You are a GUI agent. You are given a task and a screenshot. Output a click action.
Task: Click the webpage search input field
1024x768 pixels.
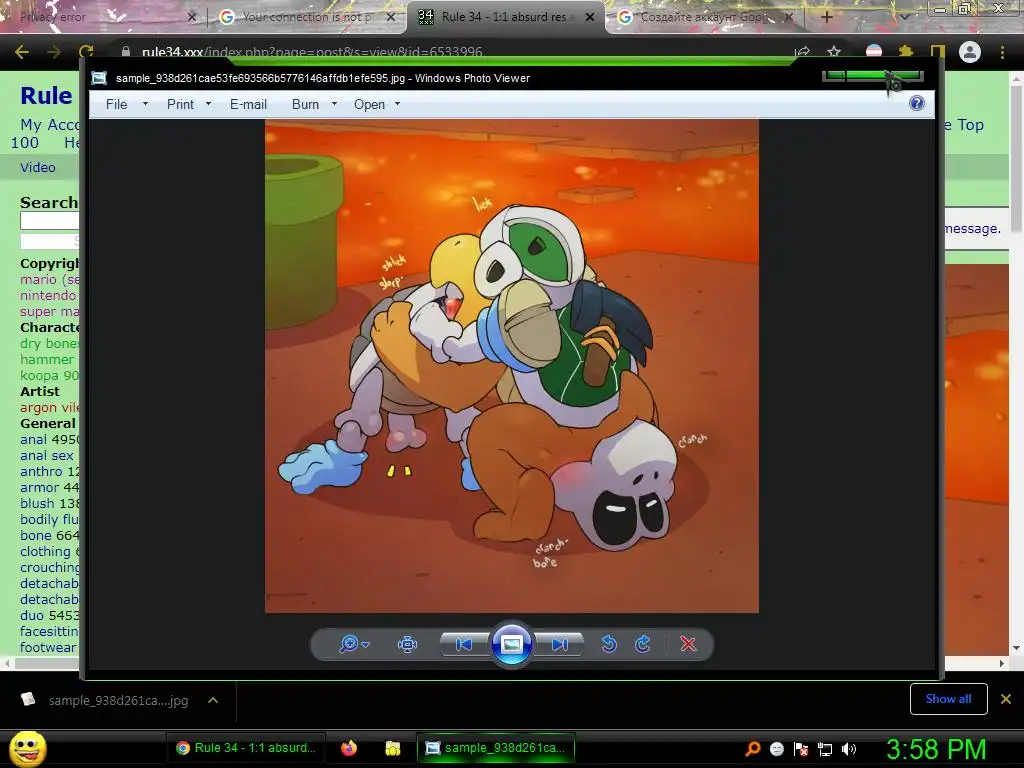pos(49,221)
